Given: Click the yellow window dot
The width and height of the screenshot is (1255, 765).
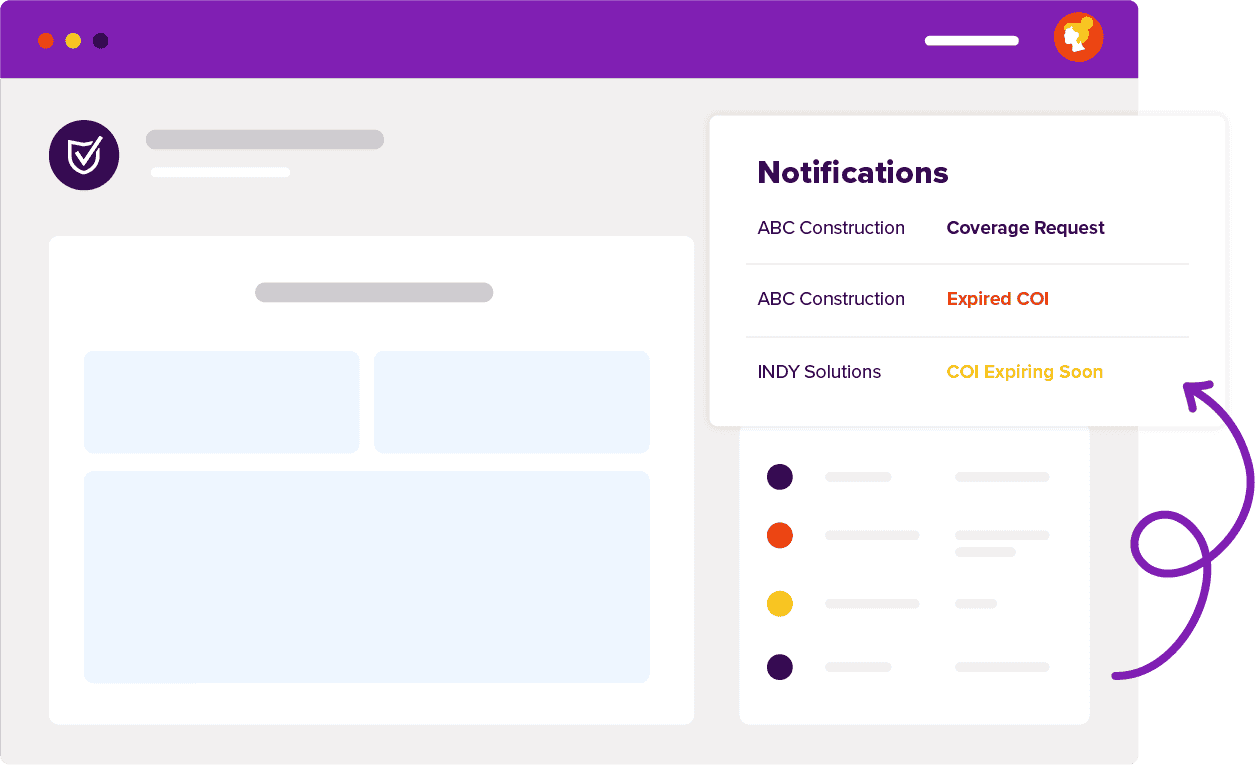Looking at the screenshot, I should tap(73, 41).
